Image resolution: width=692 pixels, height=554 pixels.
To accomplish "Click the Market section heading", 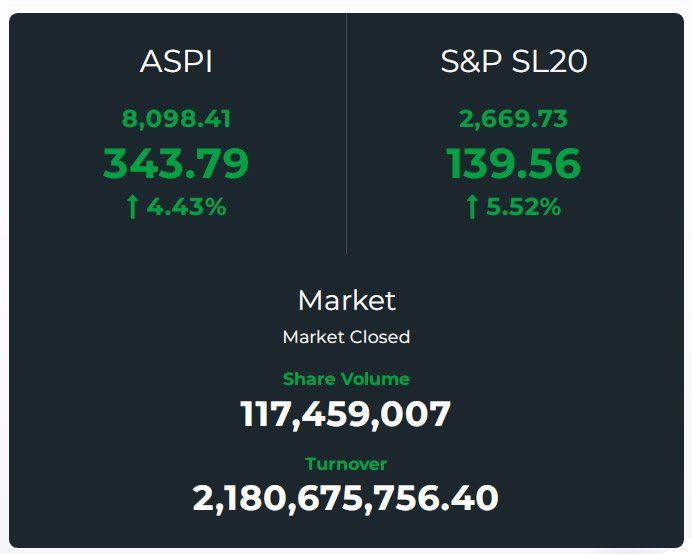I will coord(346,301).
